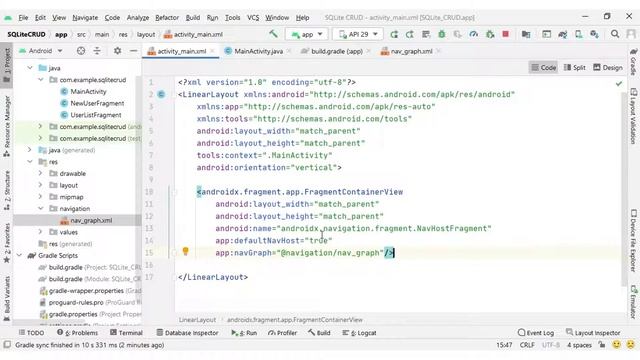Collapse the java folder

pos(30,68)
